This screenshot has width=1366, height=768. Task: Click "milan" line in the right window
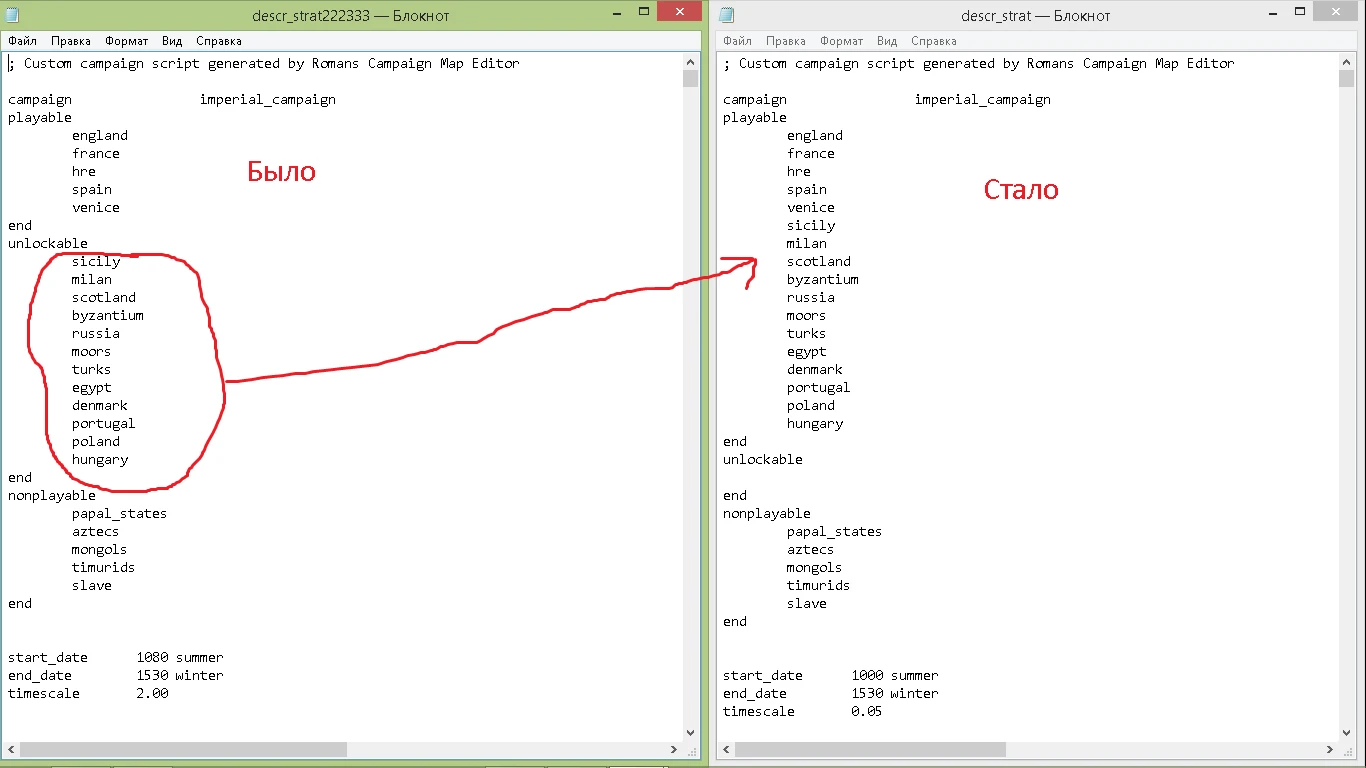[807, 243]
